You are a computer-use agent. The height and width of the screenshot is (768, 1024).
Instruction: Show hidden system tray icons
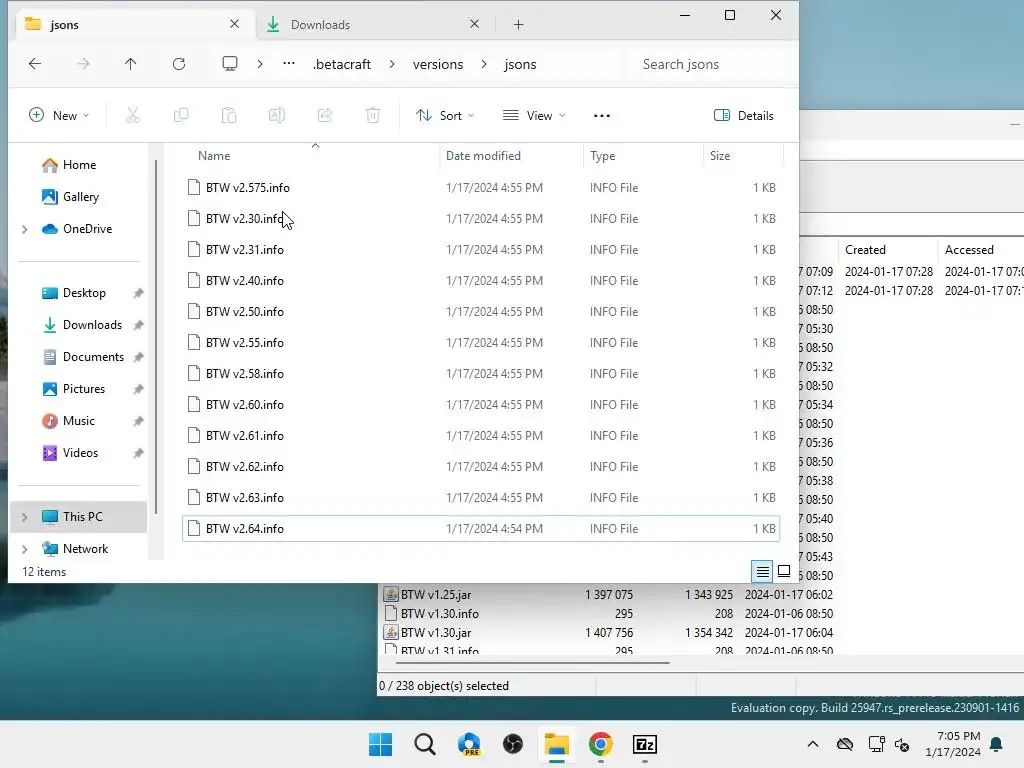812,744
